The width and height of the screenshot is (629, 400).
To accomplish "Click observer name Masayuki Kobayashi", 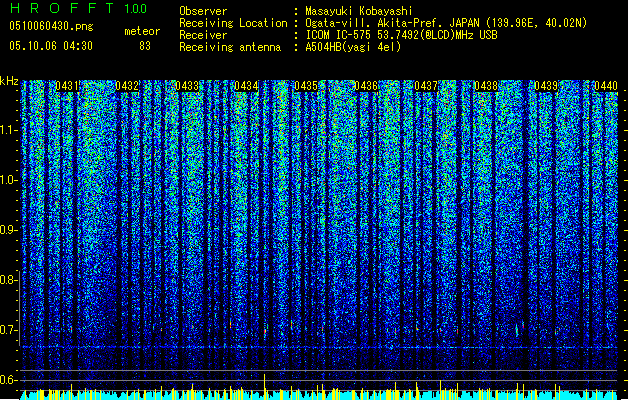I will (x=359, y=11).
